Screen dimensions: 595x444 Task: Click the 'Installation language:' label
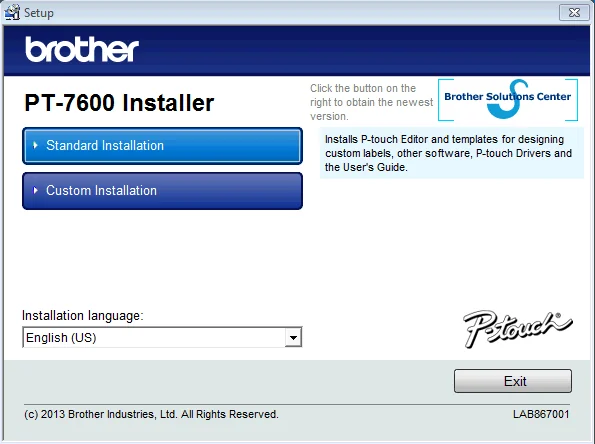83,316
